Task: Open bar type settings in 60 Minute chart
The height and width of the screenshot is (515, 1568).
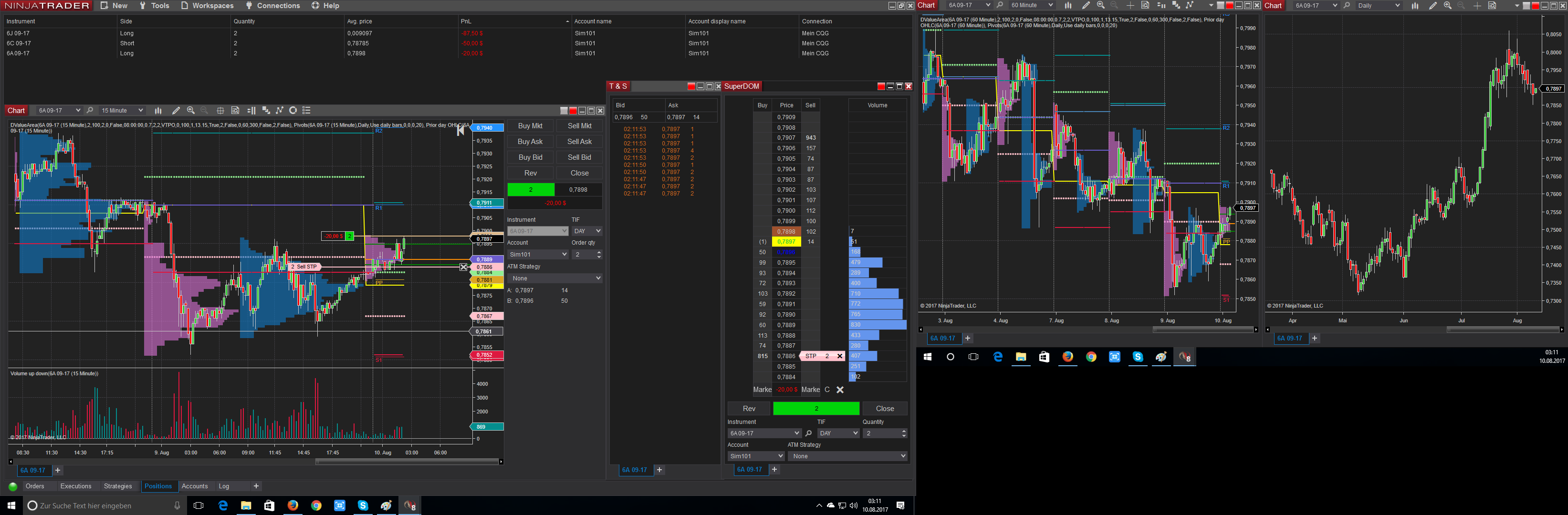Action: click(1067, 5)
